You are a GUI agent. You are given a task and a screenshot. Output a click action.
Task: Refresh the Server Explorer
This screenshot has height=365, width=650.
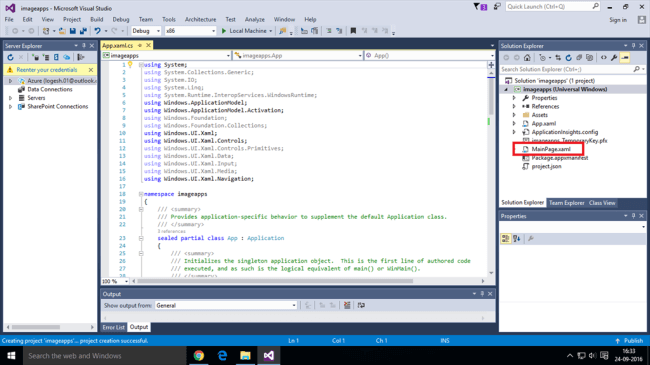10,57
